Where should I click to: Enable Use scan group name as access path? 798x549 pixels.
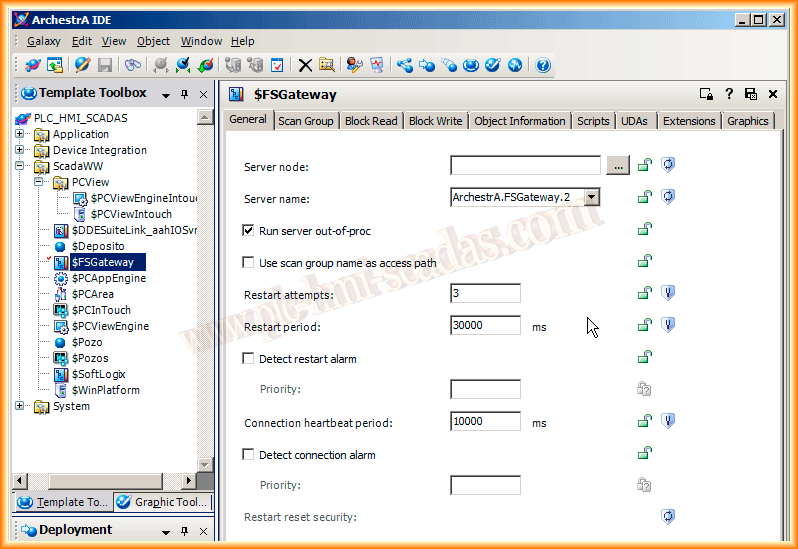[x=249, y=262]
